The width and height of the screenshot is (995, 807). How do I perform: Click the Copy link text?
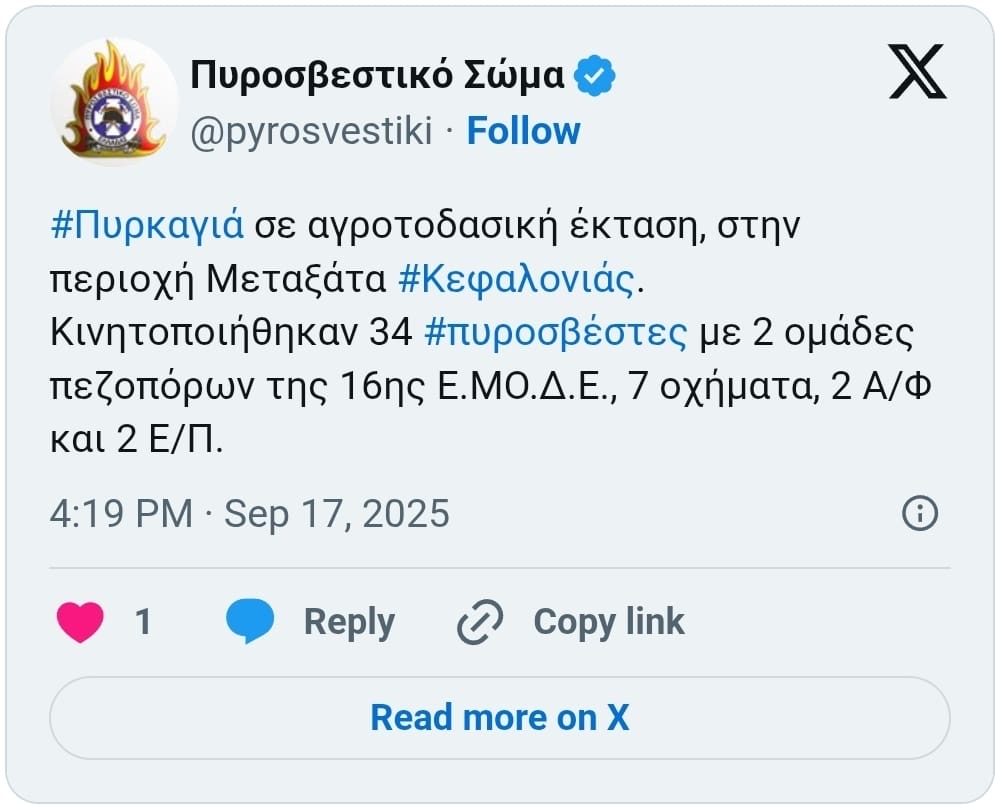608,622
